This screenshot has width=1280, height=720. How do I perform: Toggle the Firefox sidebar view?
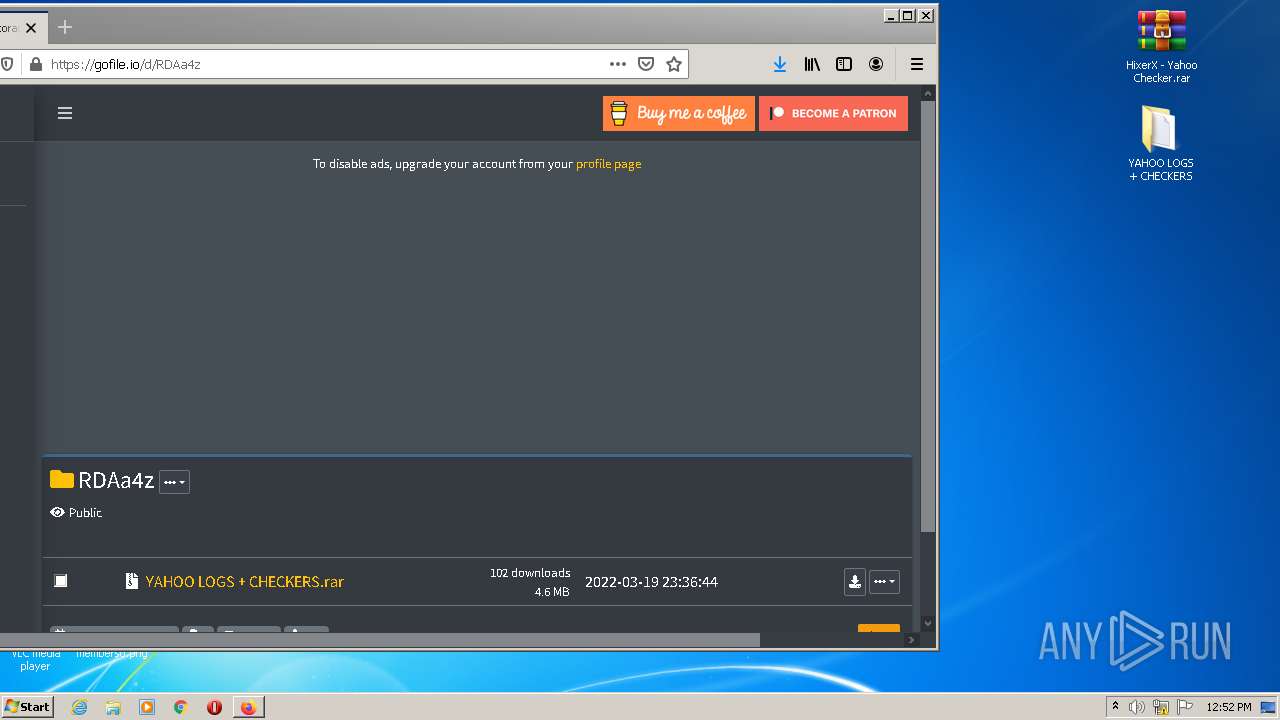point(844,64)
